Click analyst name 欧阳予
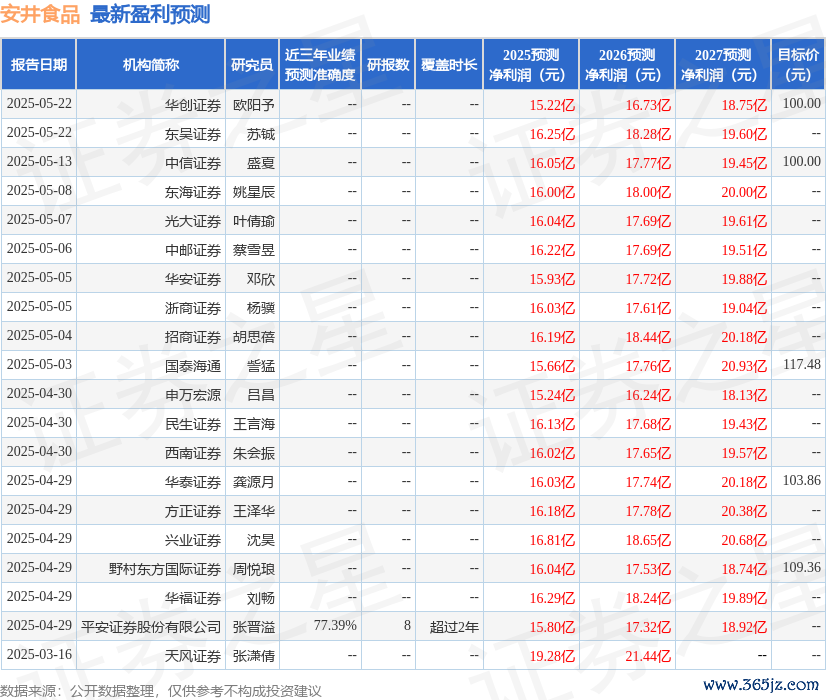 coord(254,105)
